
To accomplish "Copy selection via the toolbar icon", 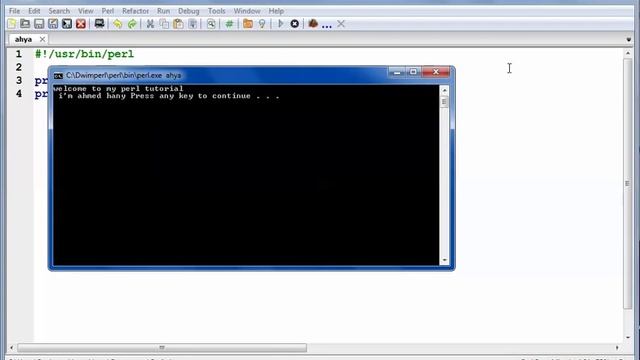I will 164,24.
